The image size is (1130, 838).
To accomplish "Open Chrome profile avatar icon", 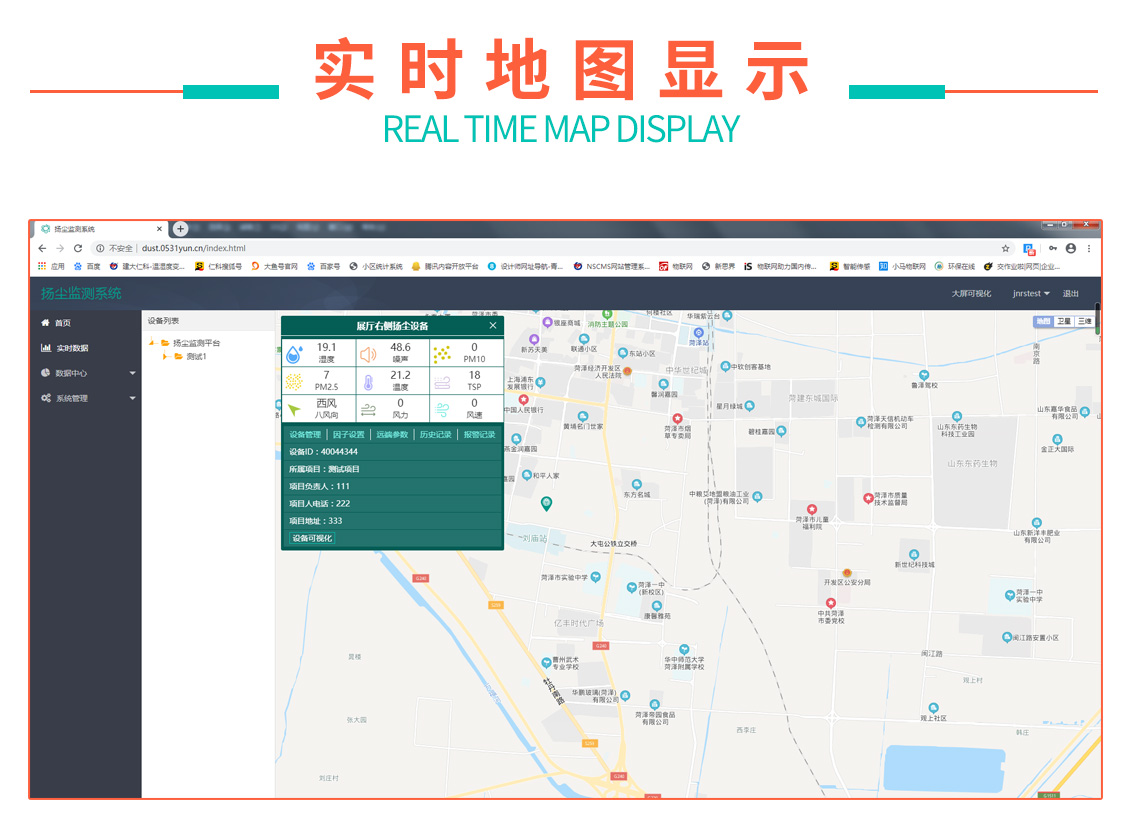I will tap(1071, 248).
